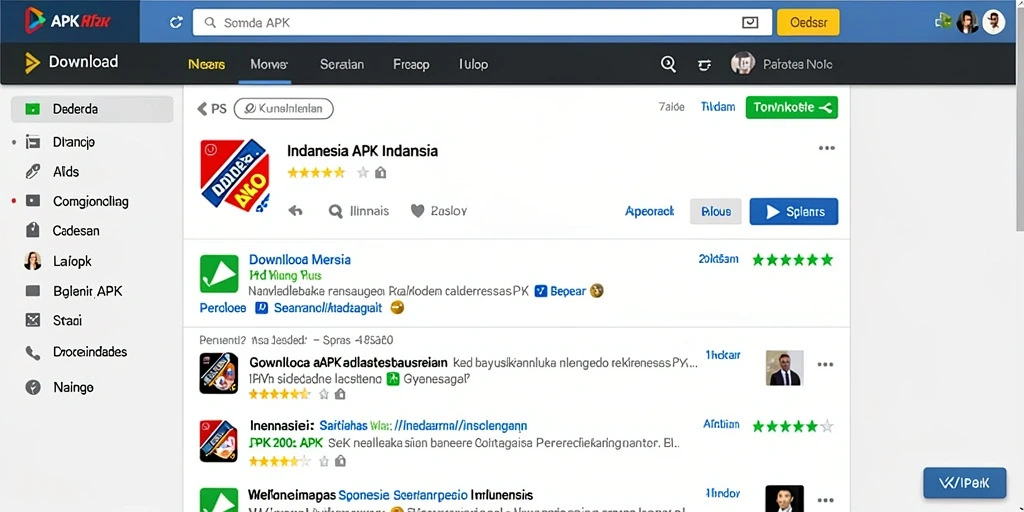Click the green five-star rating of Downlloa Mersia
This screenshot has width=1024, height=512.
point(792,260)
